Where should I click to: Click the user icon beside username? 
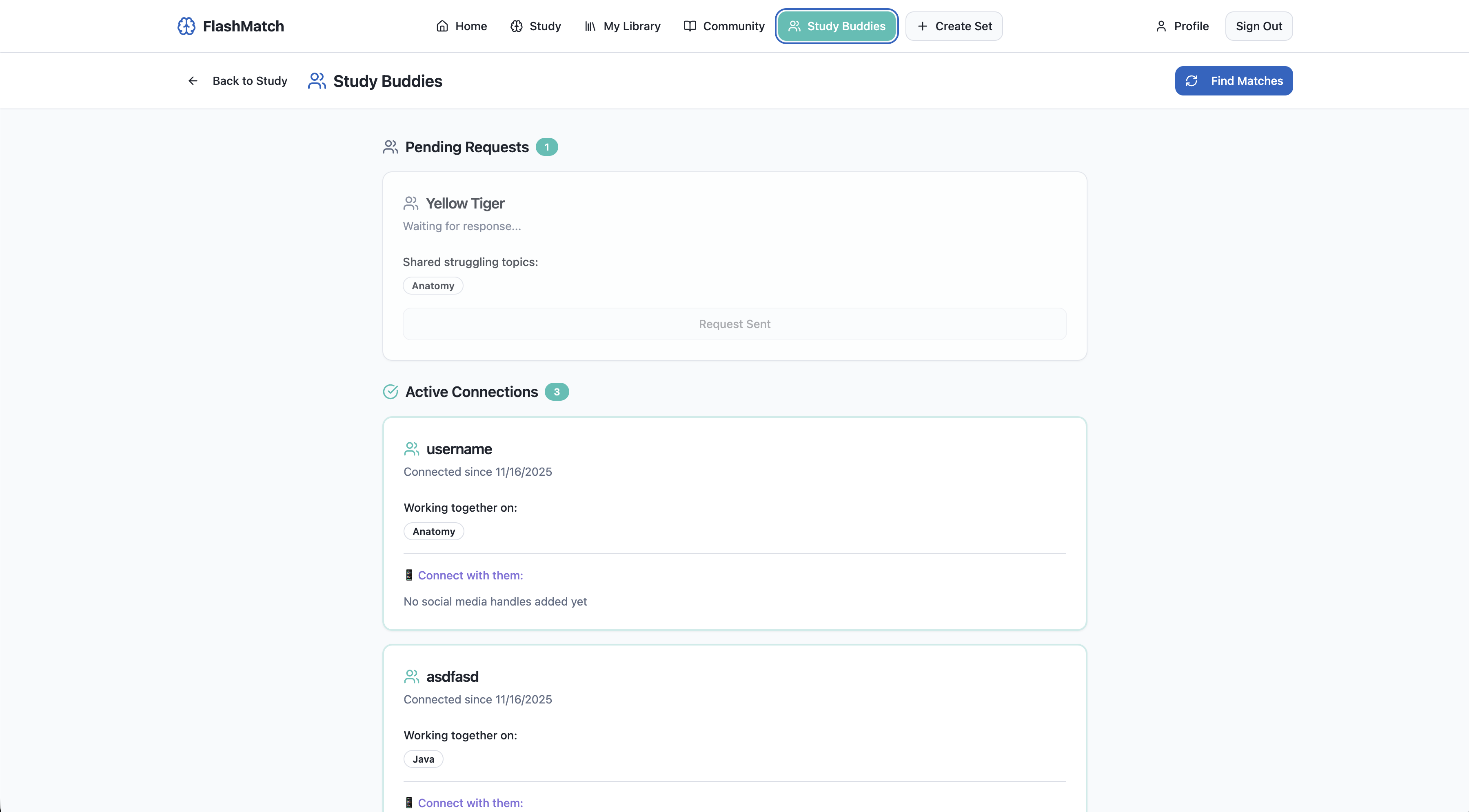coord(411,449)
